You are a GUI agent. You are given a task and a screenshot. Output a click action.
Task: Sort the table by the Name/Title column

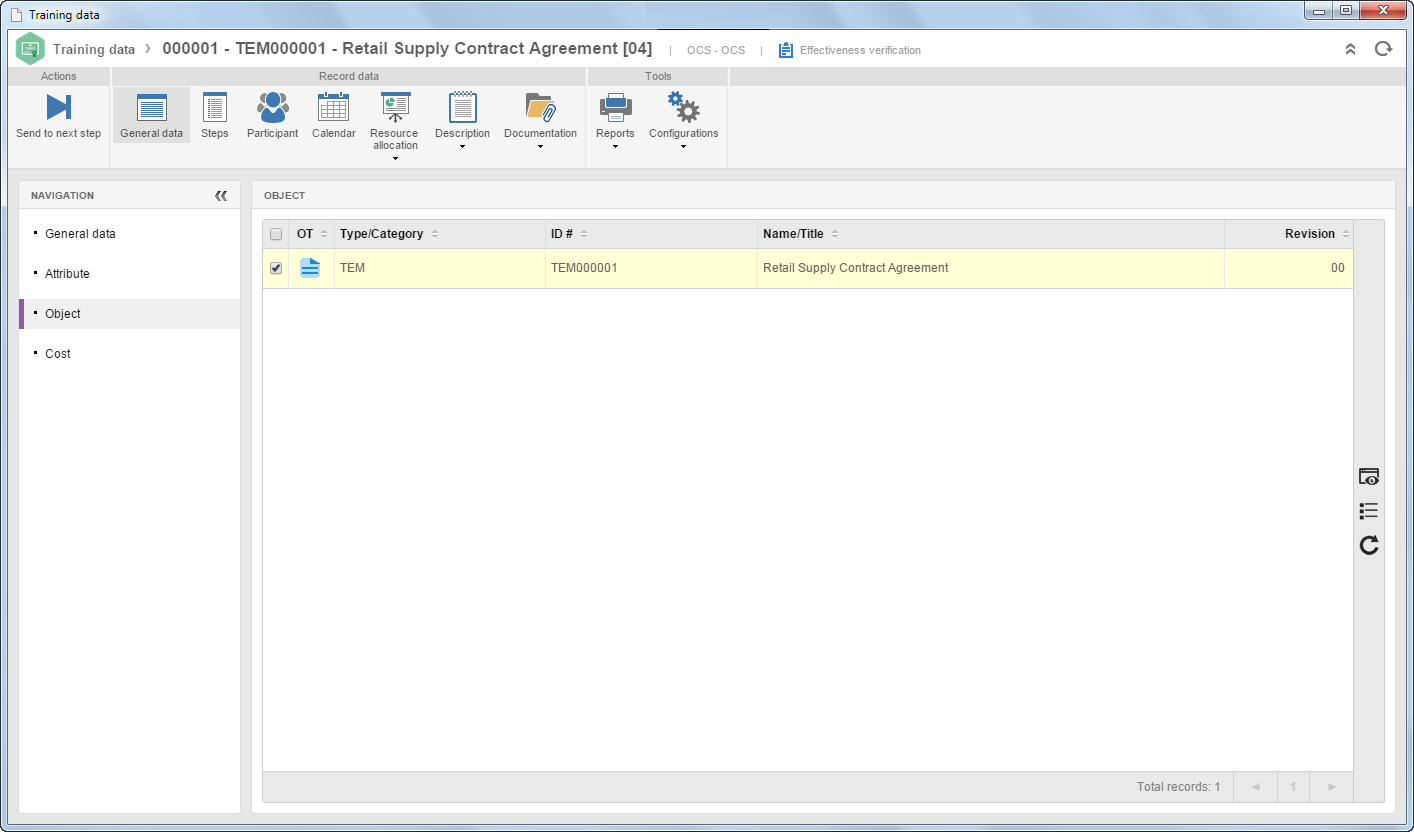click(793, 234)
